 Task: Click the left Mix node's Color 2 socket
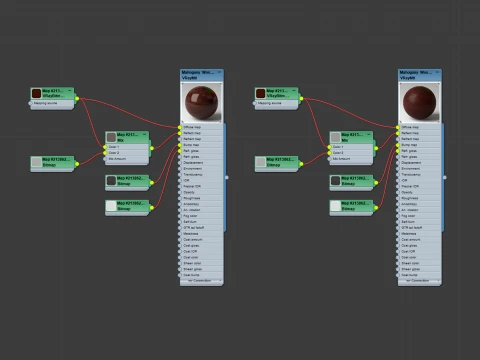[x=105, y=153]
